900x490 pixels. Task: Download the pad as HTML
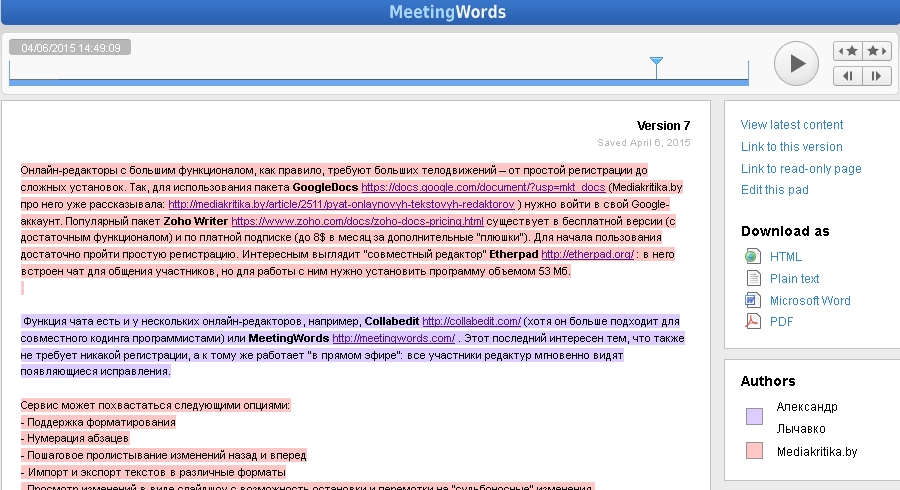point(786,256)
